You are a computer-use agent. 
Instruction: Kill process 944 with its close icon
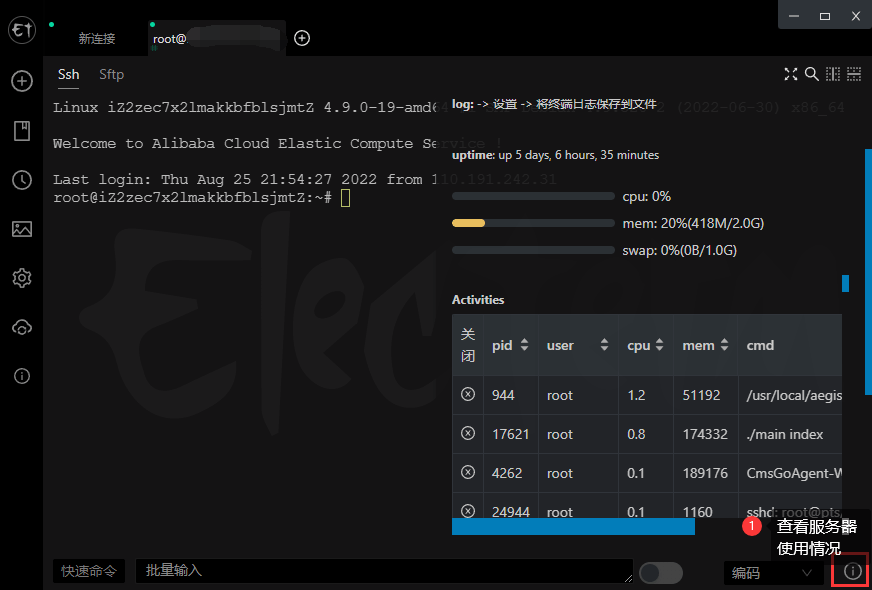pos(468,394)
